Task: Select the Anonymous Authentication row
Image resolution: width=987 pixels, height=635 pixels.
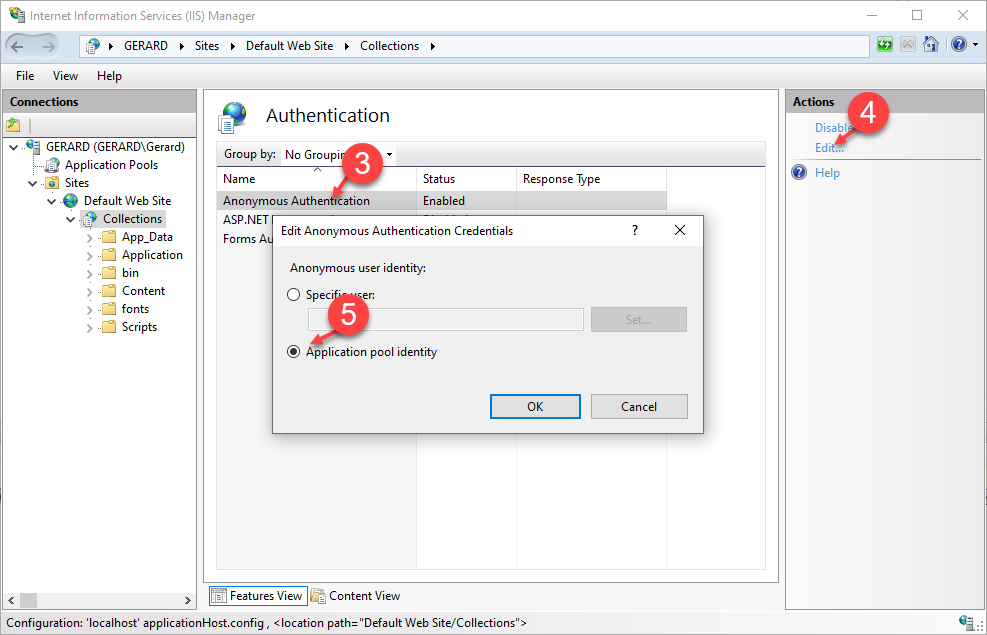Action: pyautogui.click(x=296, y=201)
